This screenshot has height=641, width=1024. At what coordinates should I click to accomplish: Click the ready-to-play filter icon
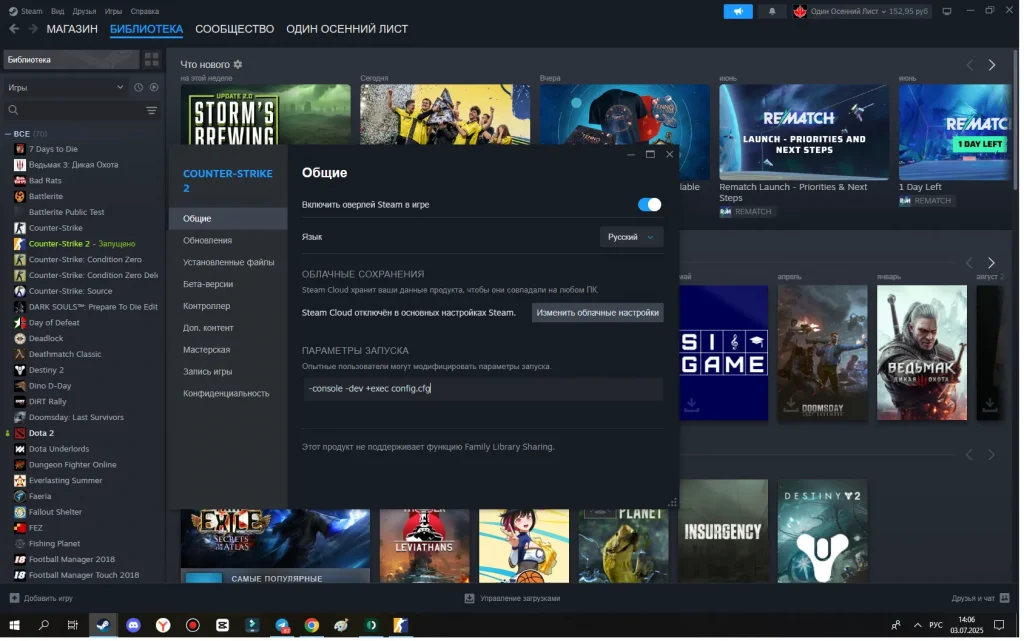tap(155, 87)
